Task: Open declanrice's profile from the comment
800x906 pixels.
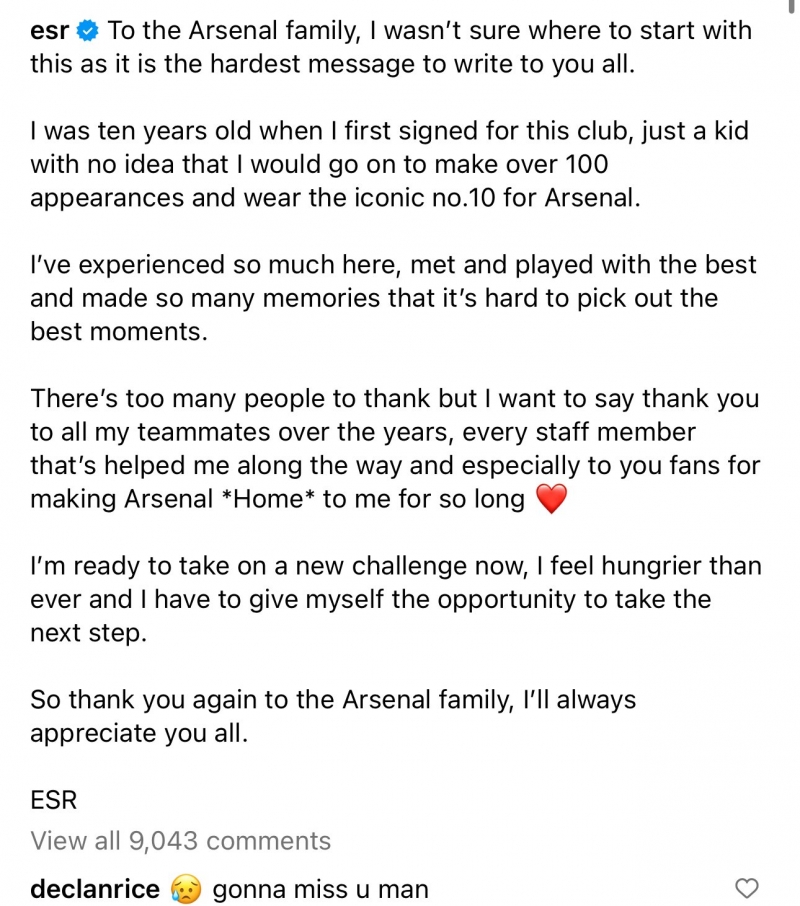Action: [x=95, y=888]
